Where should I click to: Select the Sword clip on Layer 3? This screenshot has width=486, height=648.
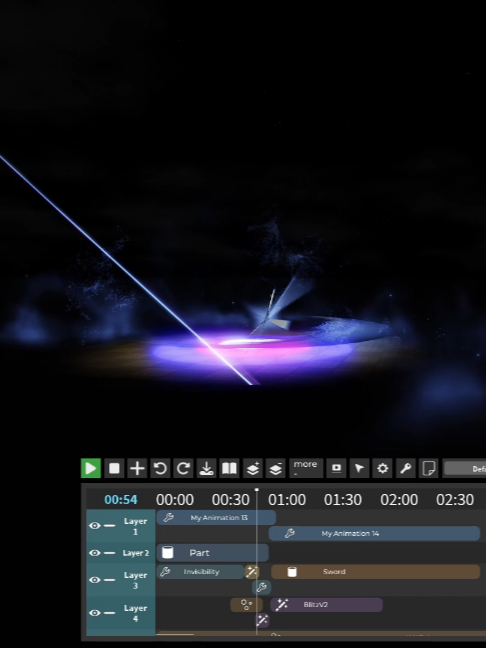(x=376, y=572)
